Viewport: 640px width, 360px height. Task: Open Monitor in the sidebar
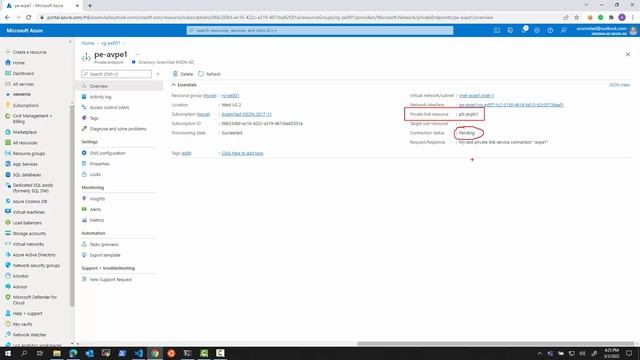20,276
